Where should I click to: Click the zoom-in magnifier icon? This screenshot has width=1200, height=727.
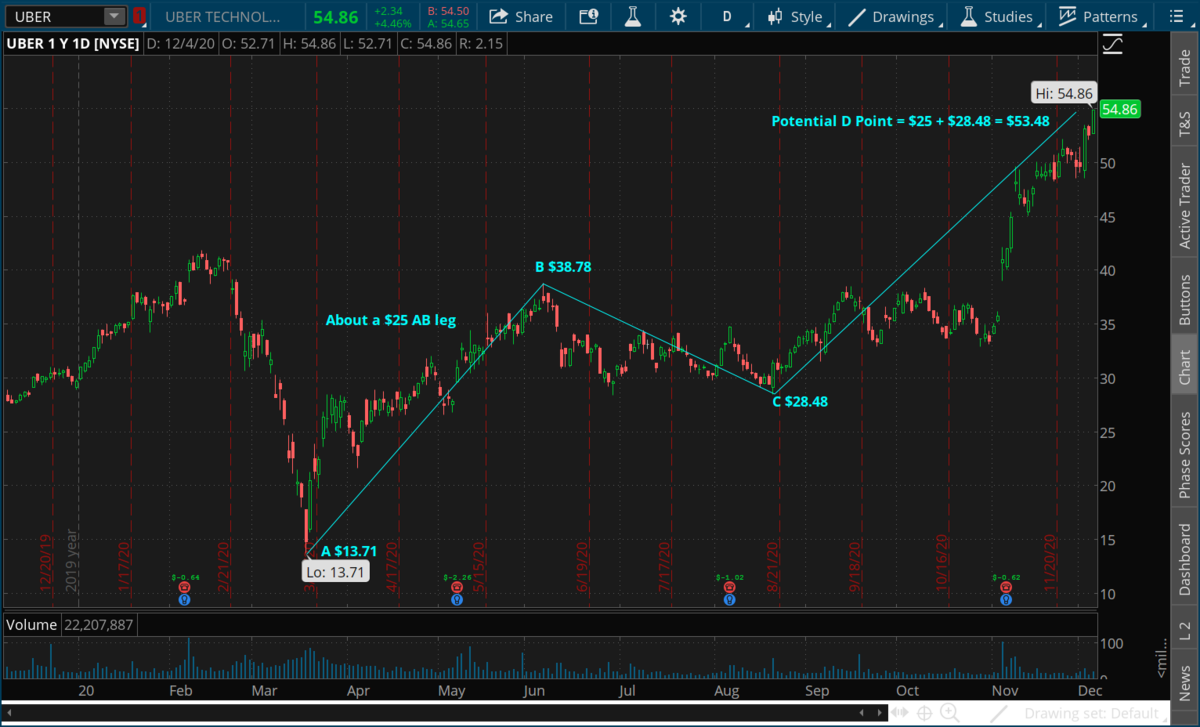pos(951,713)
